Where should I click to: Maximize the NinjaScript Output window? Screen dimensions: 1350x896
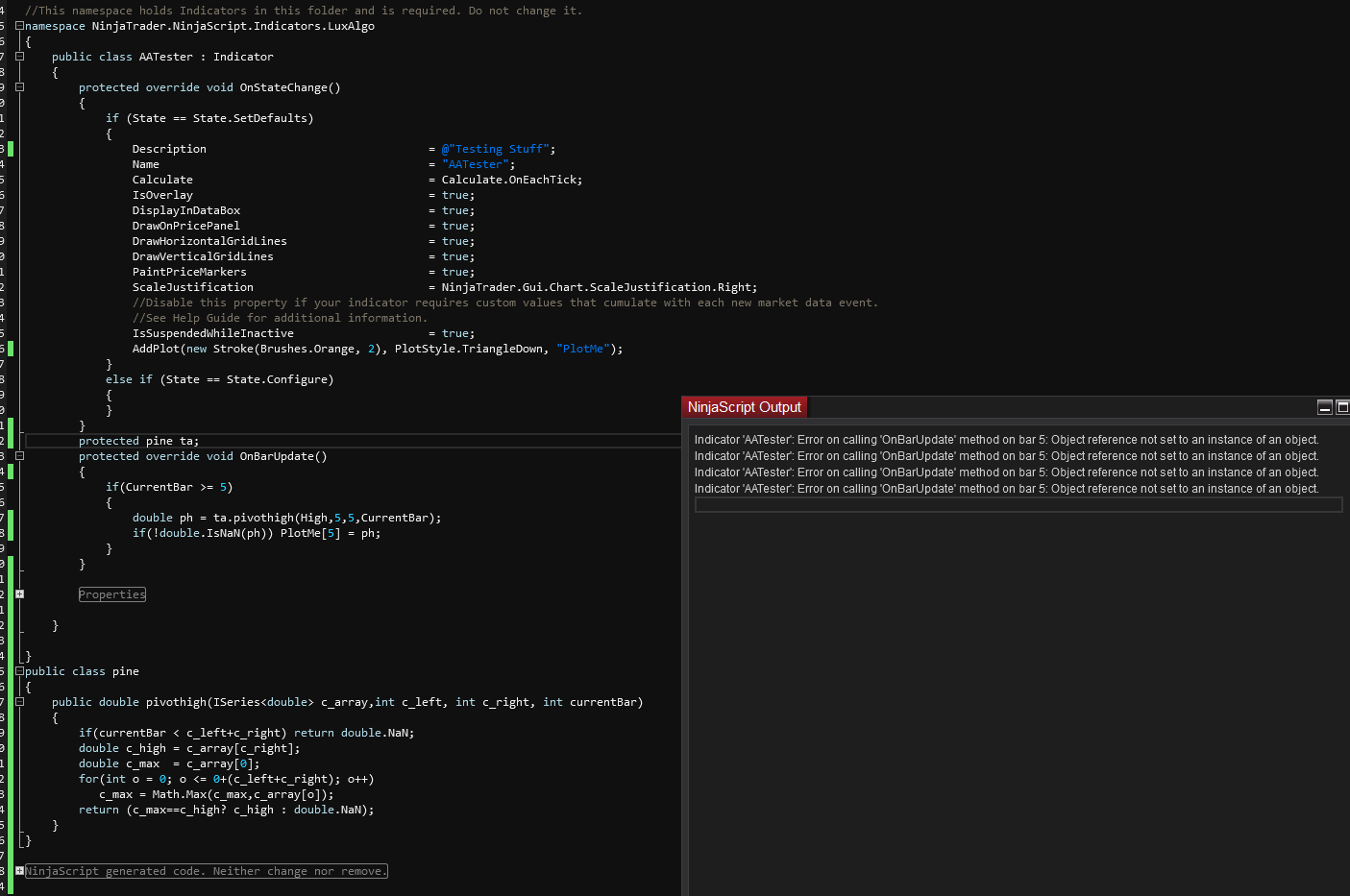tap(1342, 407)
